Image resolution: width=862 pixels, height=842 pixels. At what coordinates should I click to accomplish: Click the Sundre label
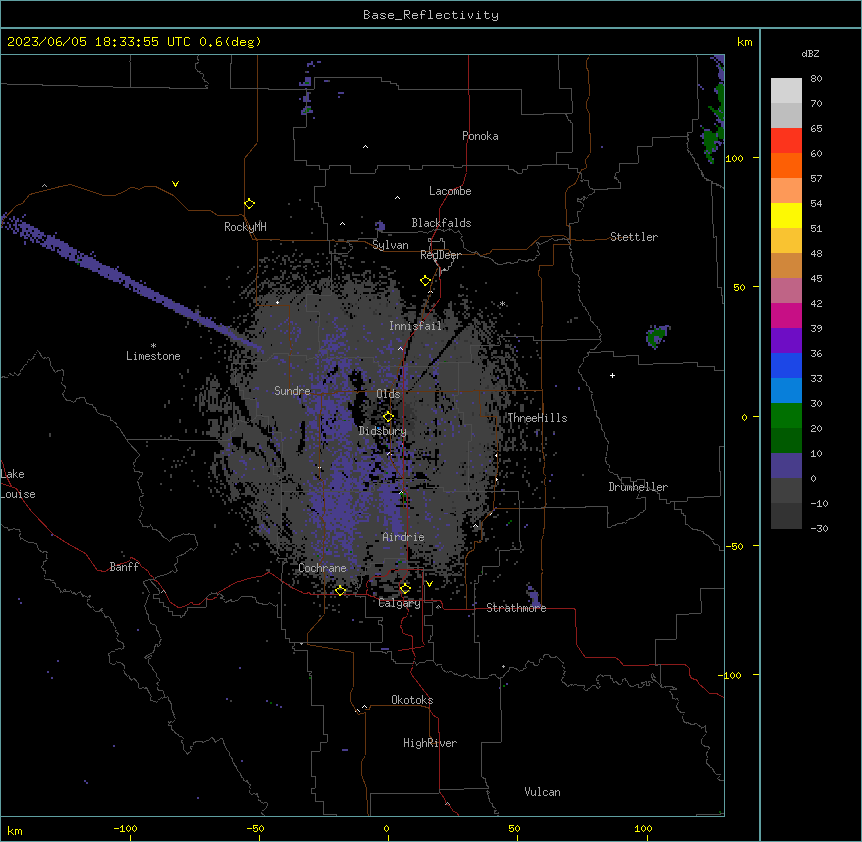(292, 391)
